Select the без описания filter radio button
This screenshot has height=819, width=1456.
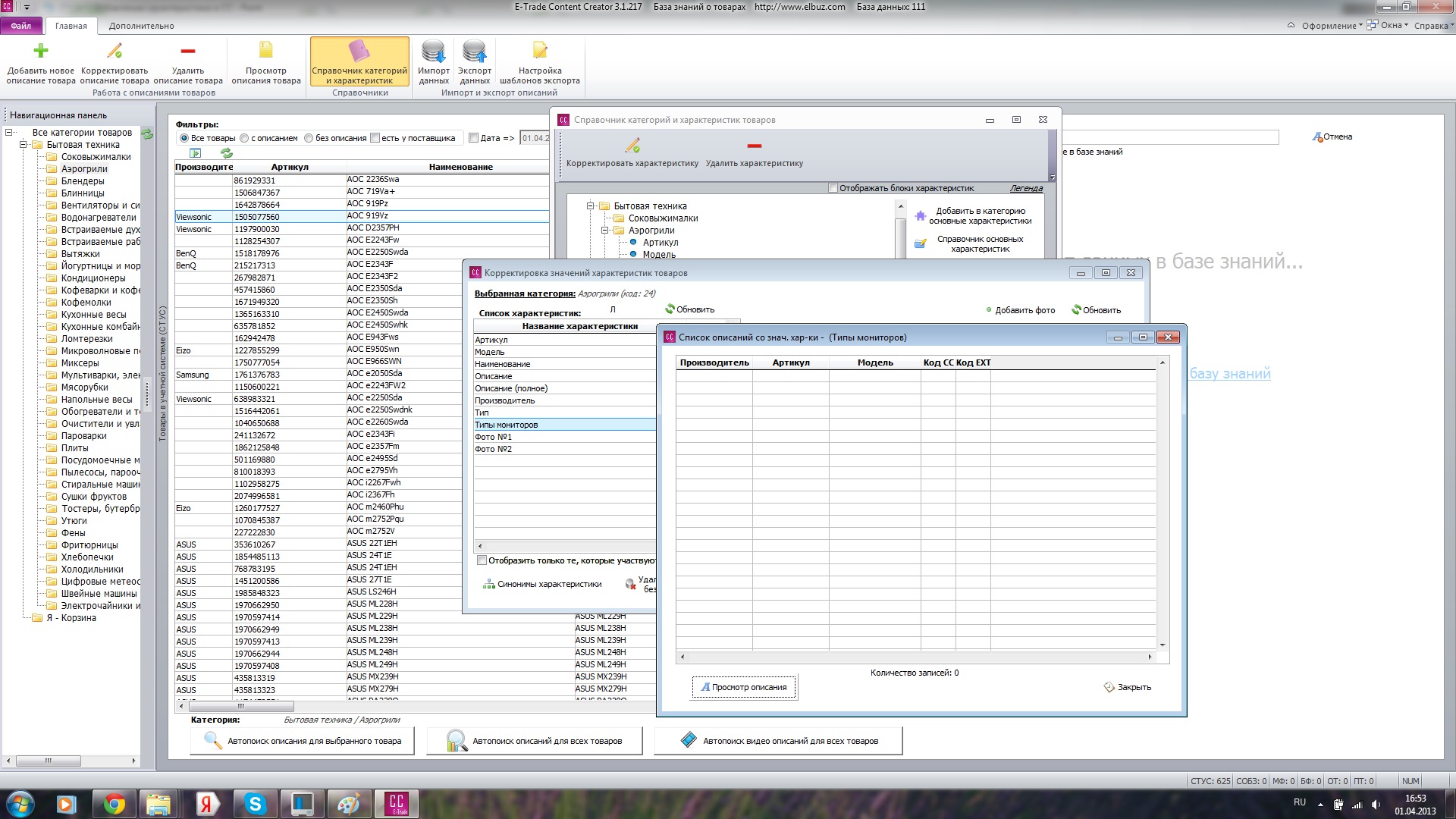pos(309,138)
